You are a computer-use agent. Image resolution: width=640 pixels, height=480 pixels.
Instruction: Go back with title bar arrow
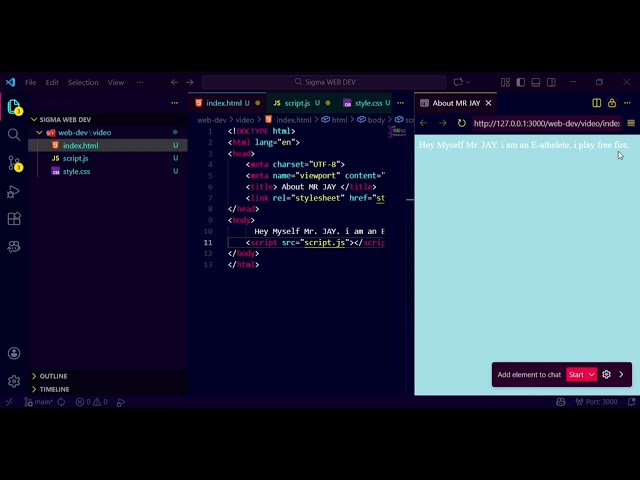pos(174,82)
